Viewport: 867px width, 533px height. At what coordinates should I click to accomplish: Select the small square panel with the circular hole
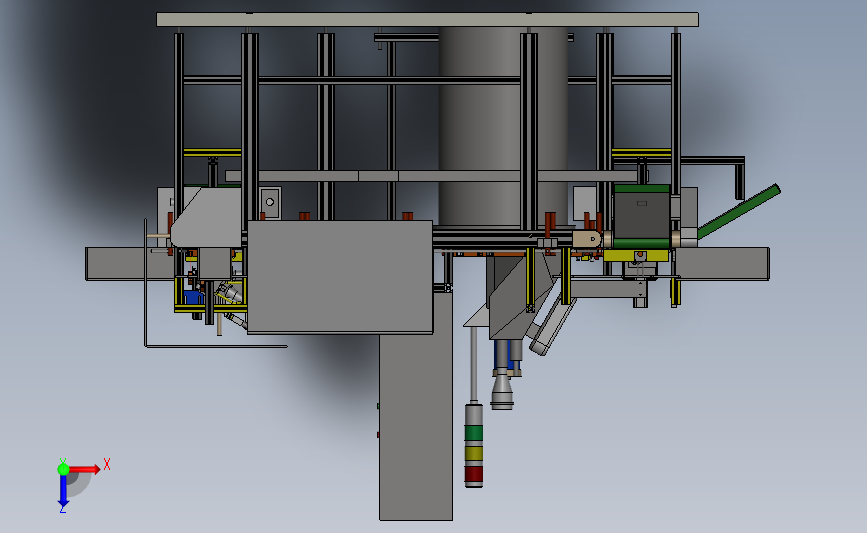(270, 202)
